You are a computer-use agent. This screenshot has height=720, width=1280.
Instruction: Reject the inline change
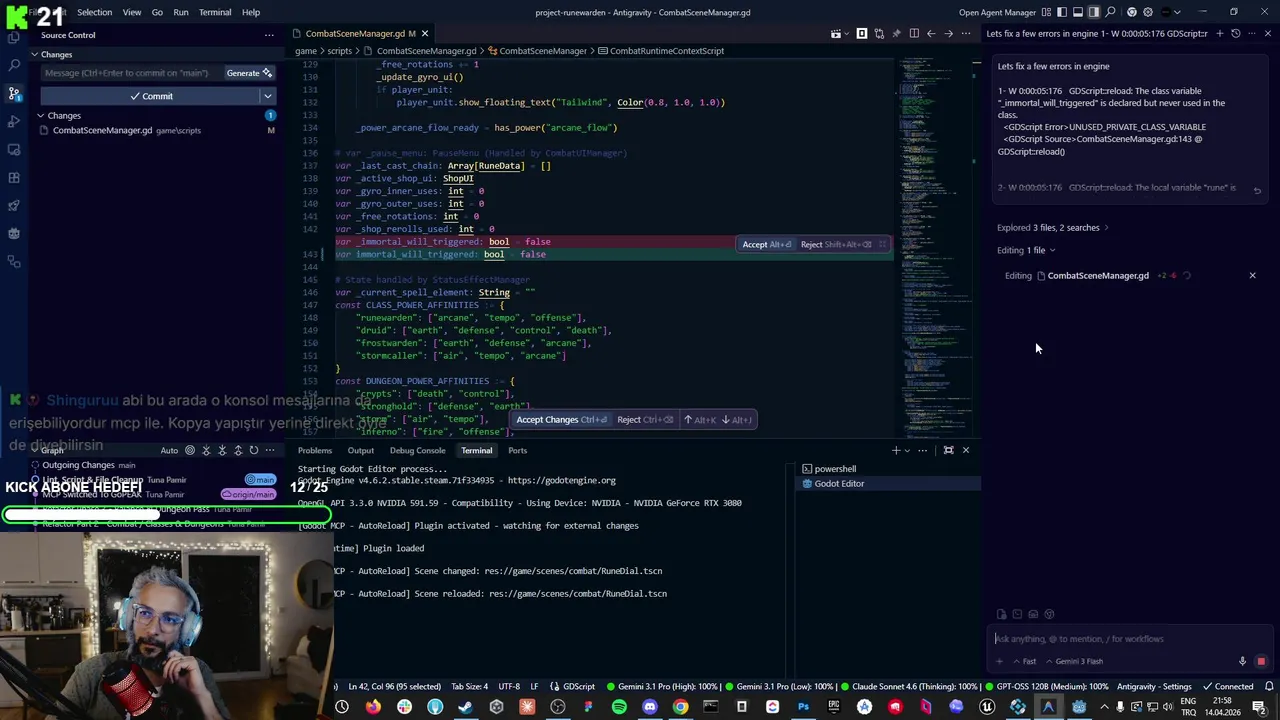pyautogui.click(x=836, y=244)
